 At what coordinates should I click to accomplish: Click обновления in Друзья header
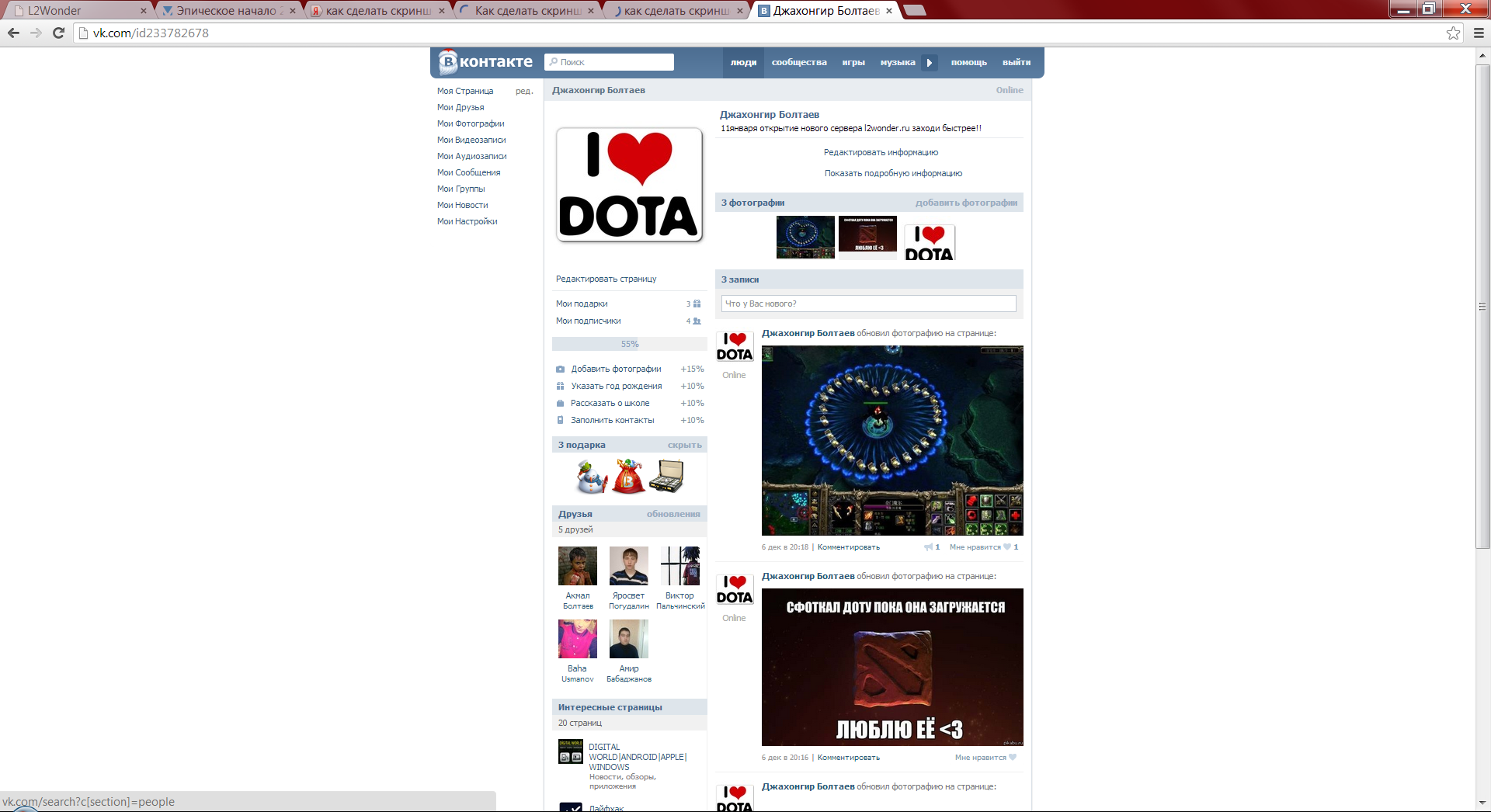(673, 514)
